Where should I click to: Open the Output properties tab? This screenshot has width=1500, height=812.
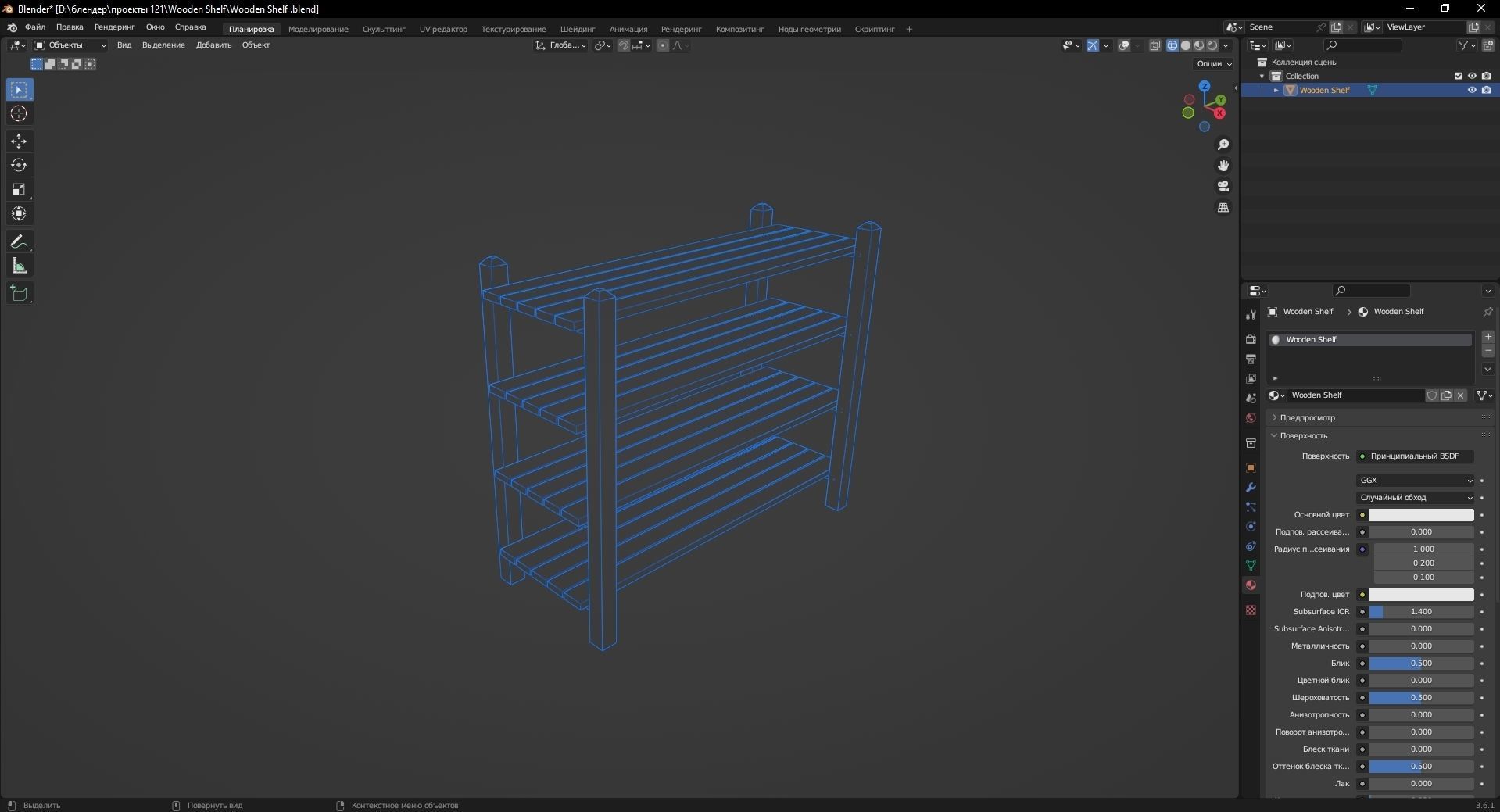[1251, 359]
